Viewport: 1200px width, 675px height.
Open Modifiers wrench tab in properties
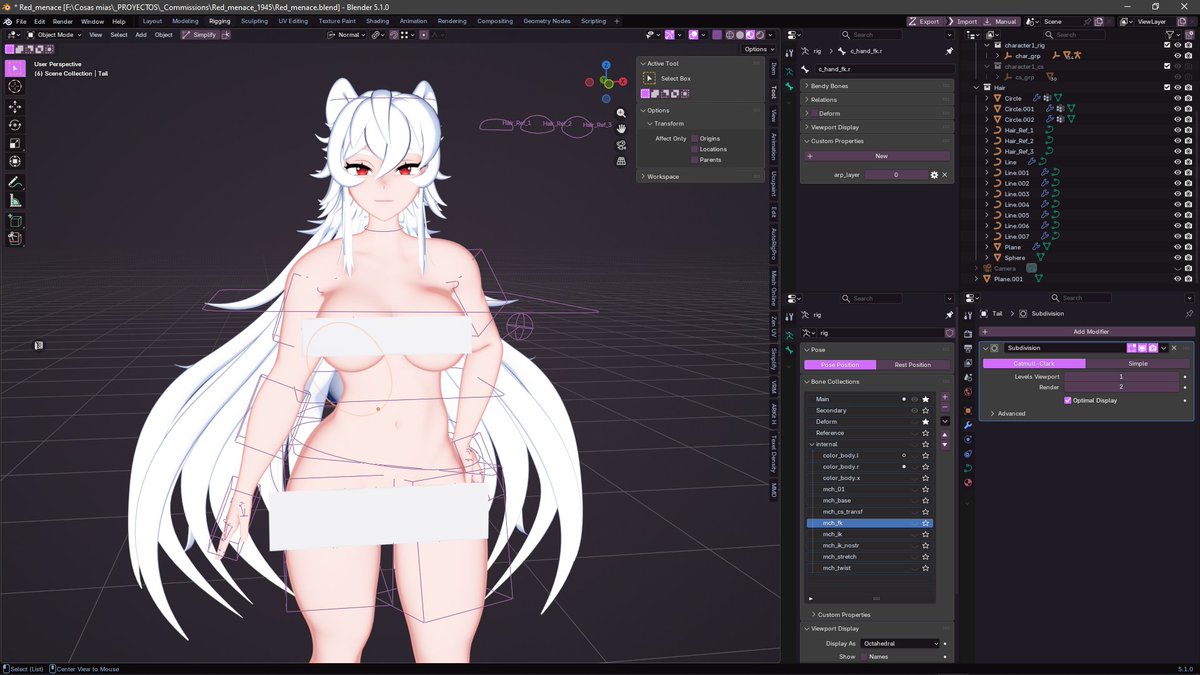tap(968, 425)
